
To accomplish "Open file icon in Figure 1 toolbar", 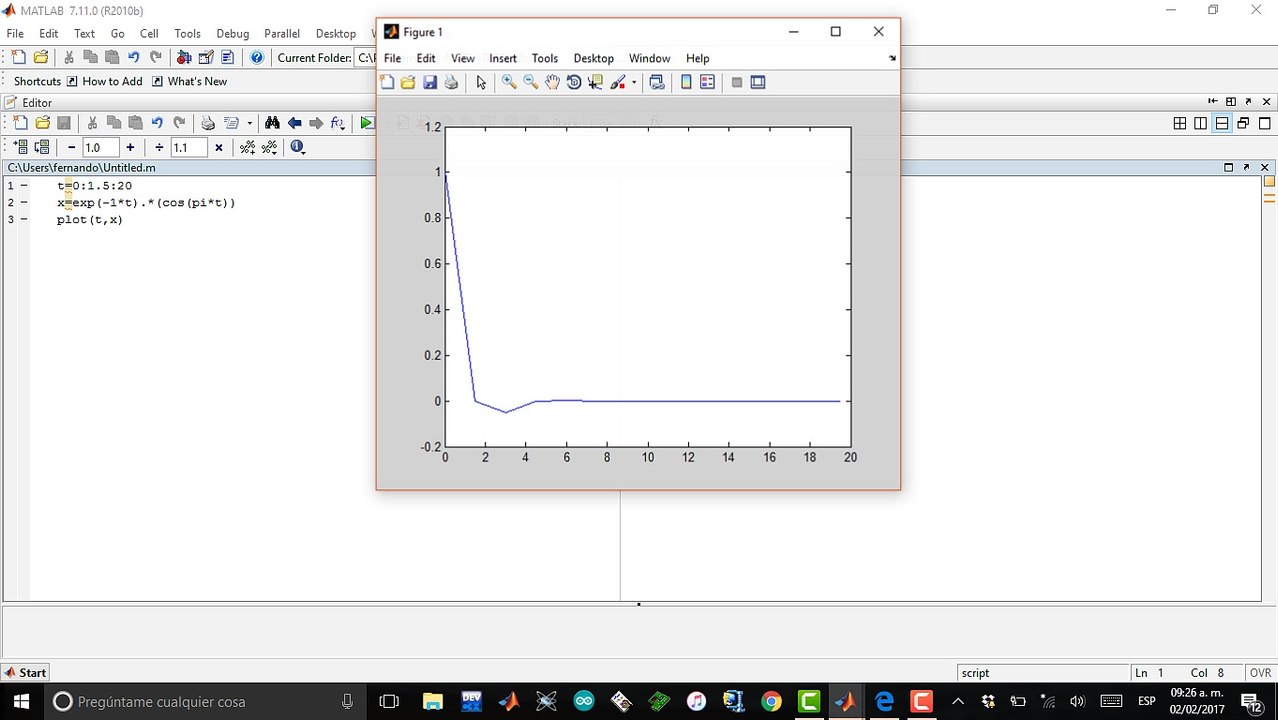I will coord(408,82).
